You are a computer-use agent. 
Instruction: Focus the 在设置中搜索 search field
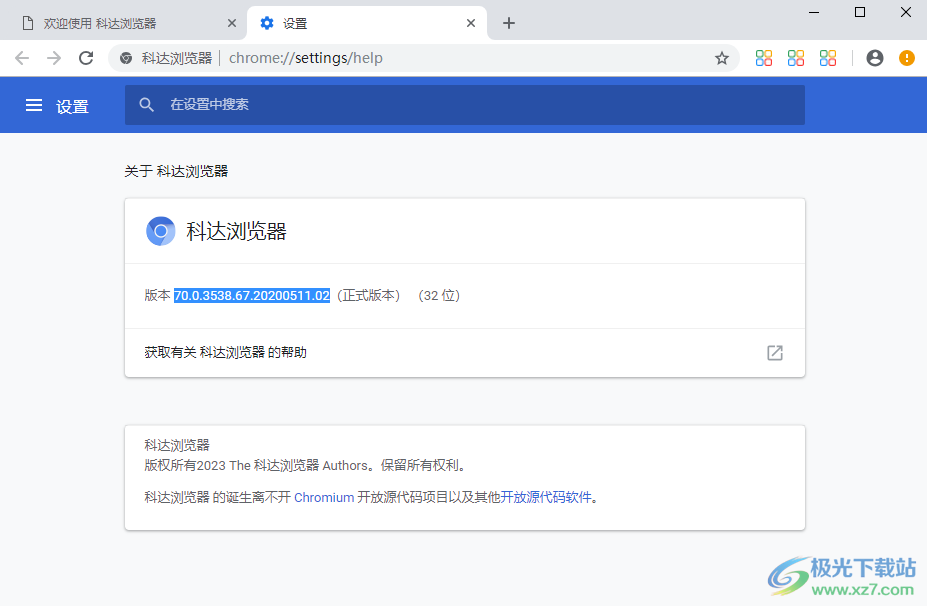point(465,105)
